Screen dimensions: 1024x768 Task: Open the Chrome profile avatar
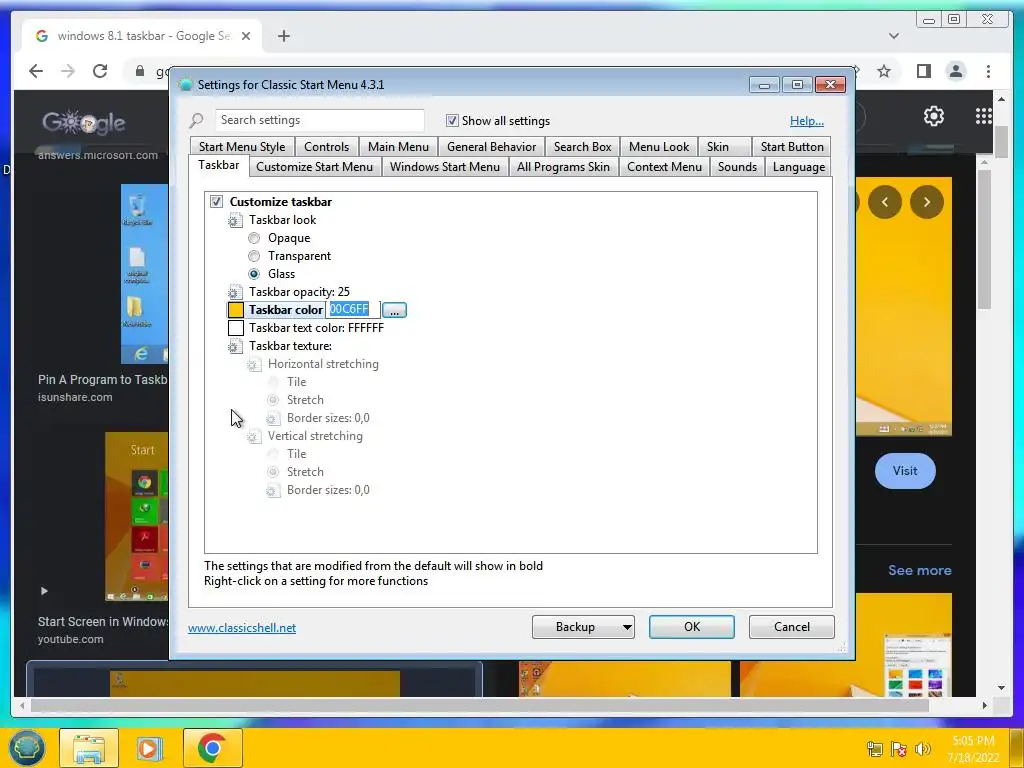point(955,71)
